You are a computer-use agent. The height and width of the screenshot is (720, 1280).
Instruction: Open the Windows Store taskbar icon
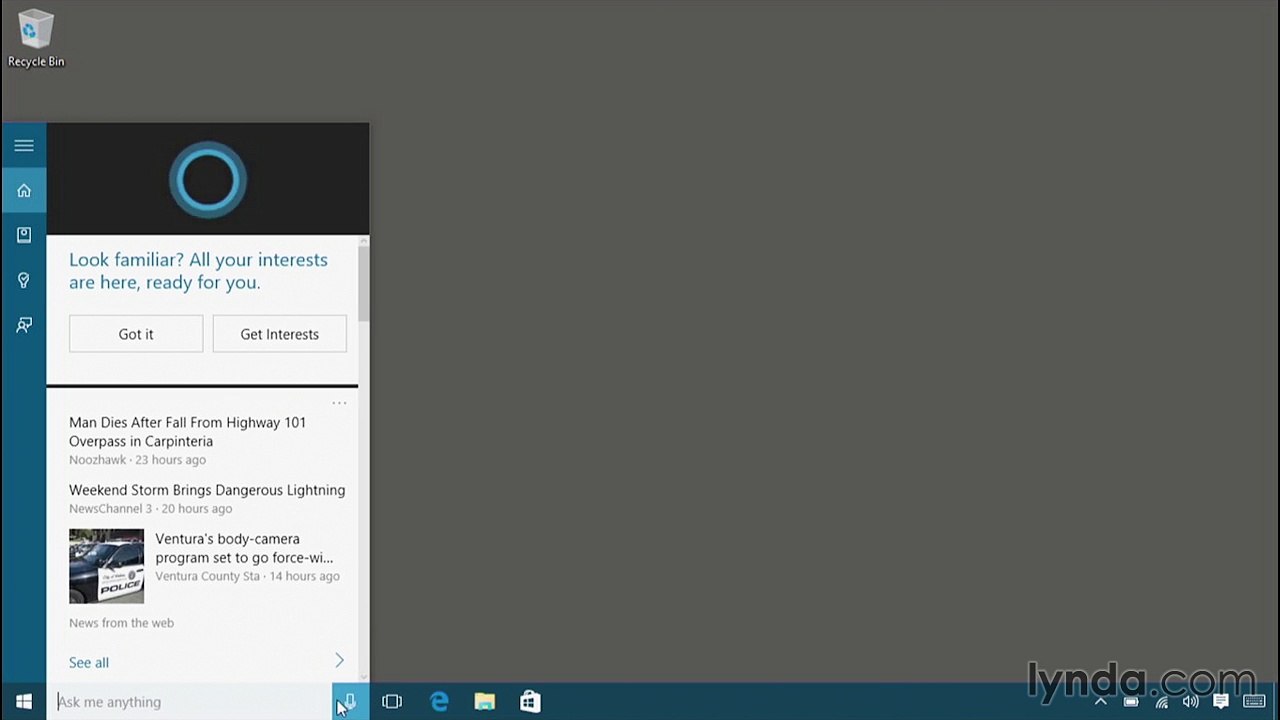pos(530,702)
